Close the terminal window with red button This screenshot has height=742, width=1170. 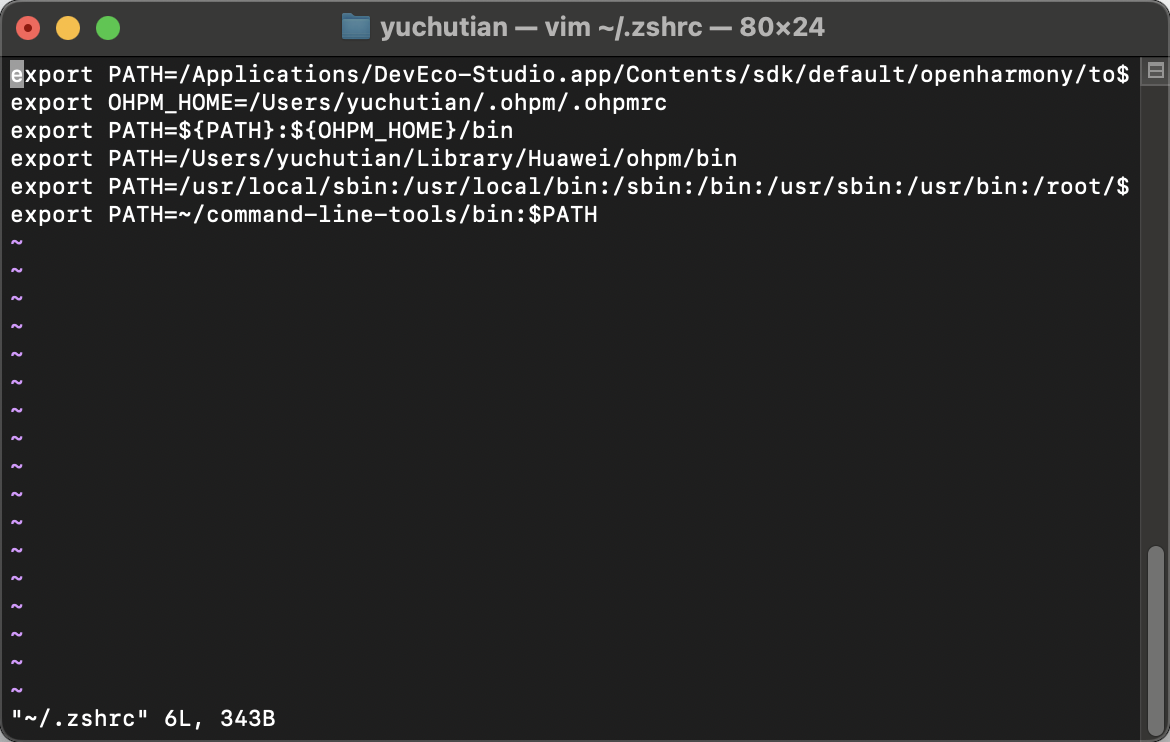coord(28,28)
